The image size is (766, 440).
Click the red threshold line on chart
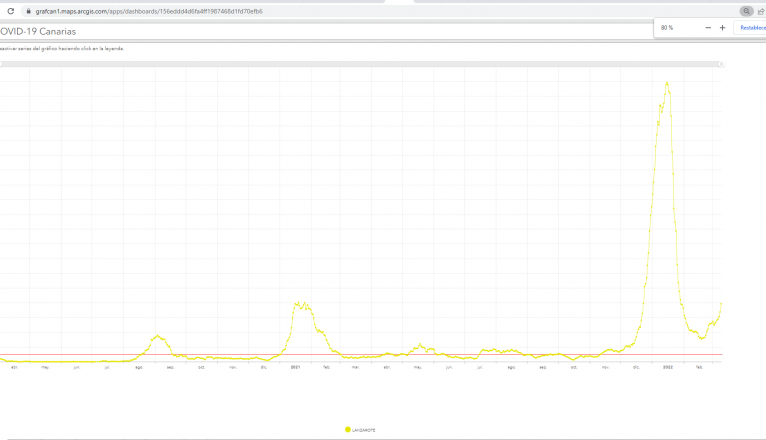pyautogui.click(x=361, y=355)
